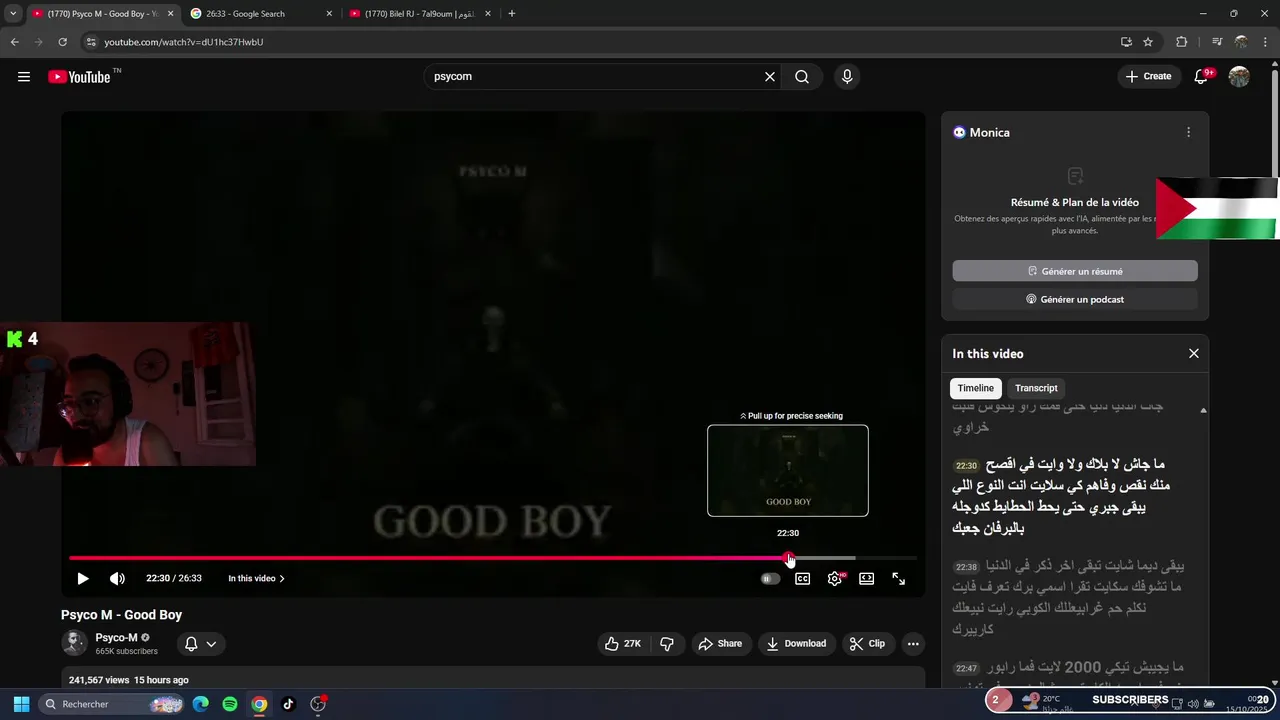This screenshot has height=720, width=1280.
Task: Open player settings gear
Action: click(835, 578)
